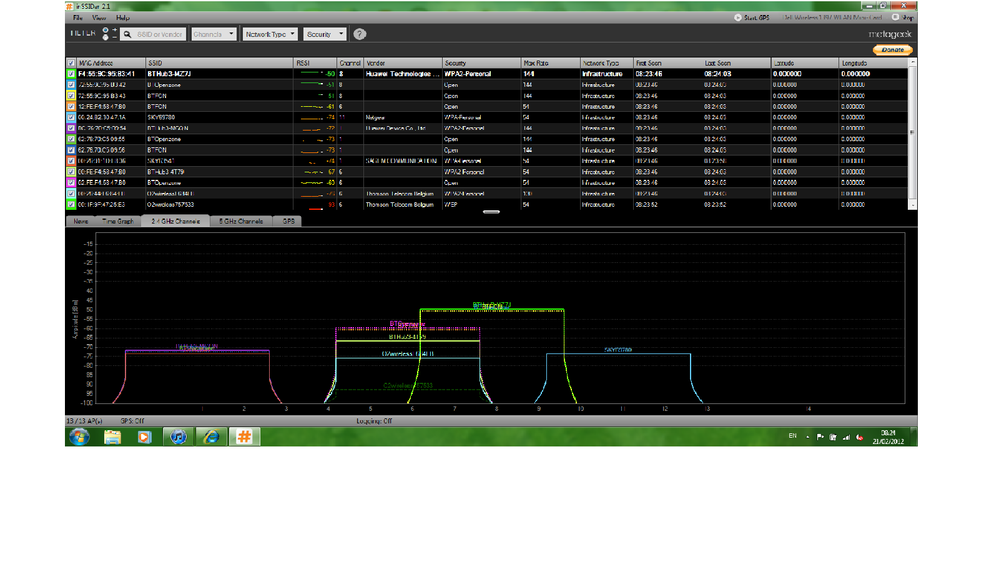Open the Network Type filter dropdown
The image size is (999, 562).
pos(270,34)
